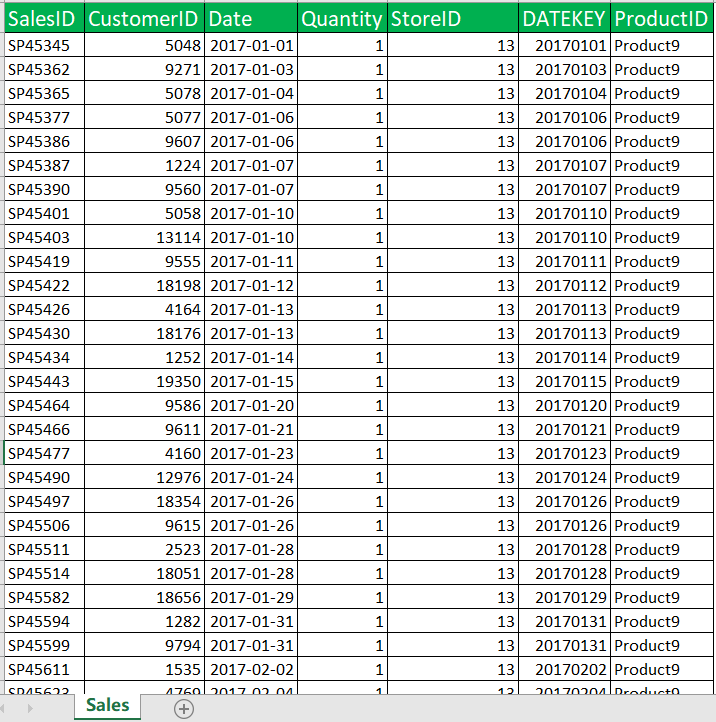Image resolution: width=716 pixels, height=722 pixels.
Task: Click date cell 2017-01-01
Action: [251, 45]
